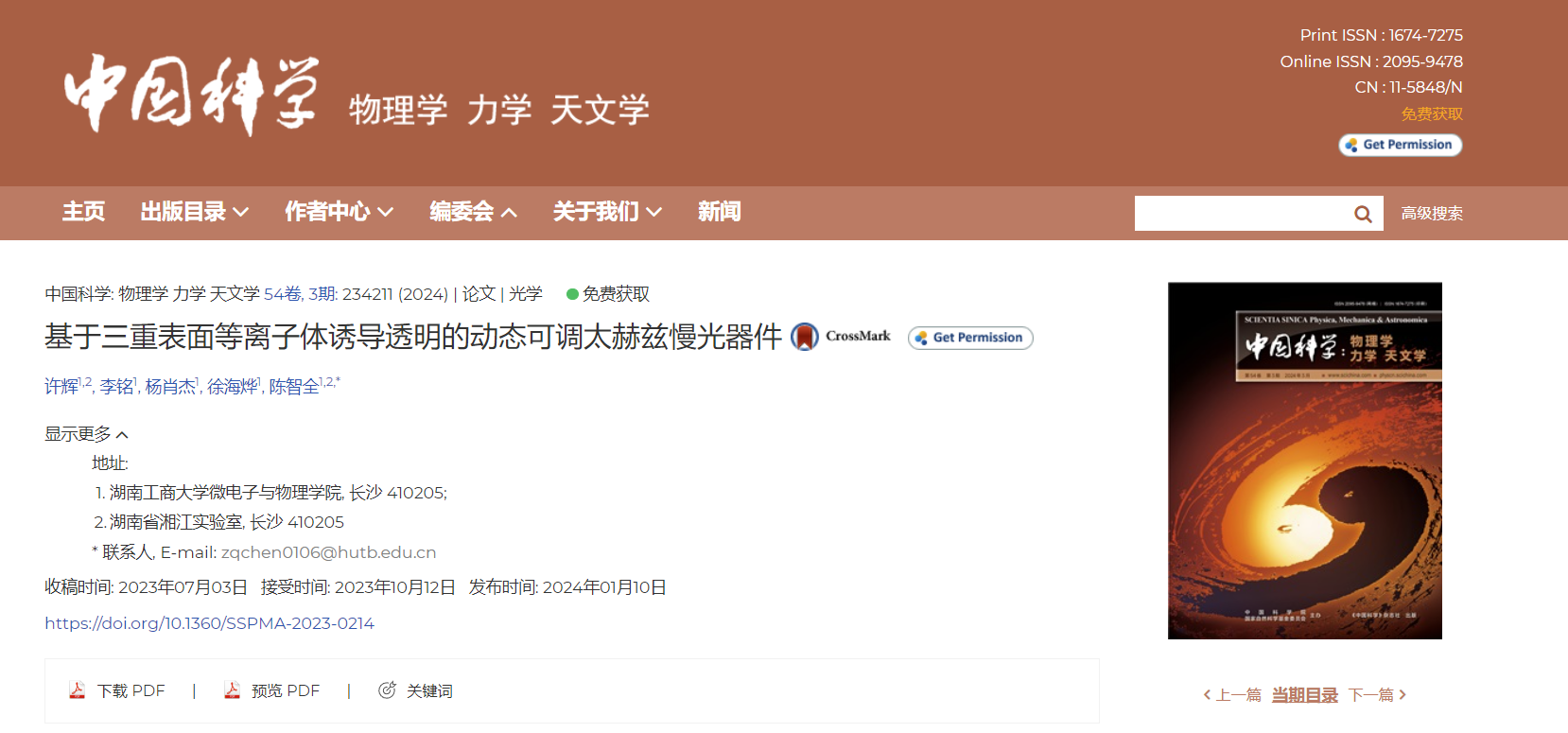The height and width of the screenshot is (733, 1568).
Task: Click the 中国科学 journal logo
Action: click(x=192, y=95)
